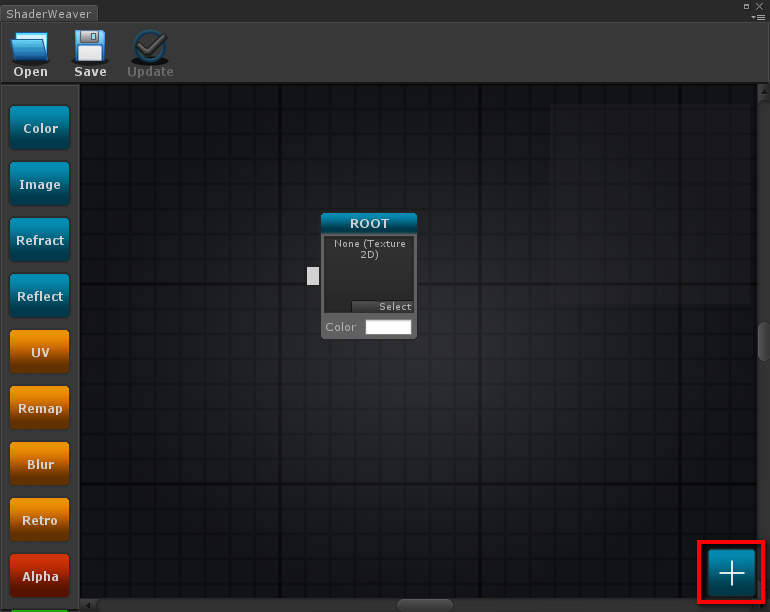Open a shader project with Open icon

tap(30, 53)
